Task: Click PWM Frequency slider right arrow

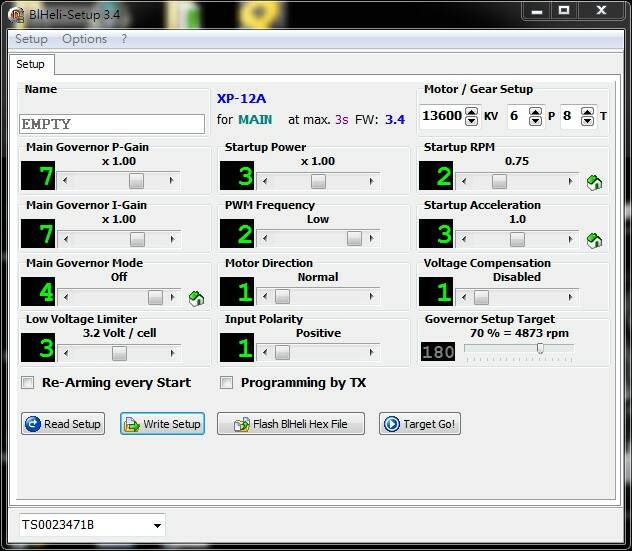Action: (x=371, y=238)
